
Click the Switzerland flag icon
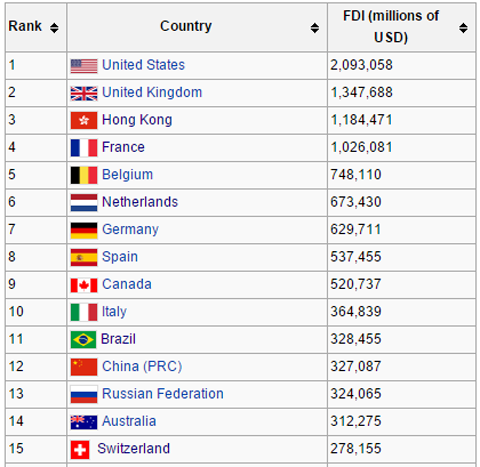[80, 449]
